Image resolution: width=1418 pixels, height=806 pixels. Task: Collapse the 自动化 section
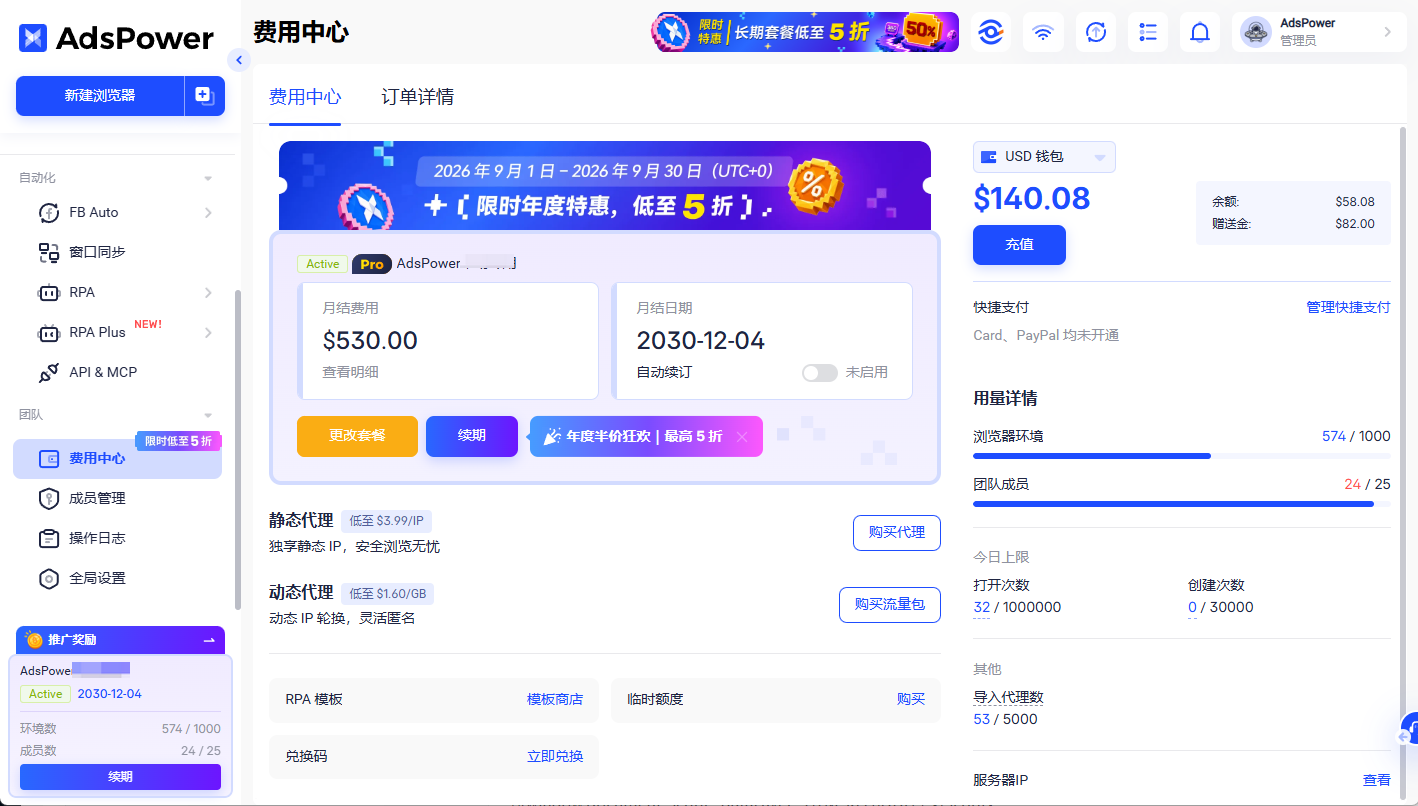(208, 178)
